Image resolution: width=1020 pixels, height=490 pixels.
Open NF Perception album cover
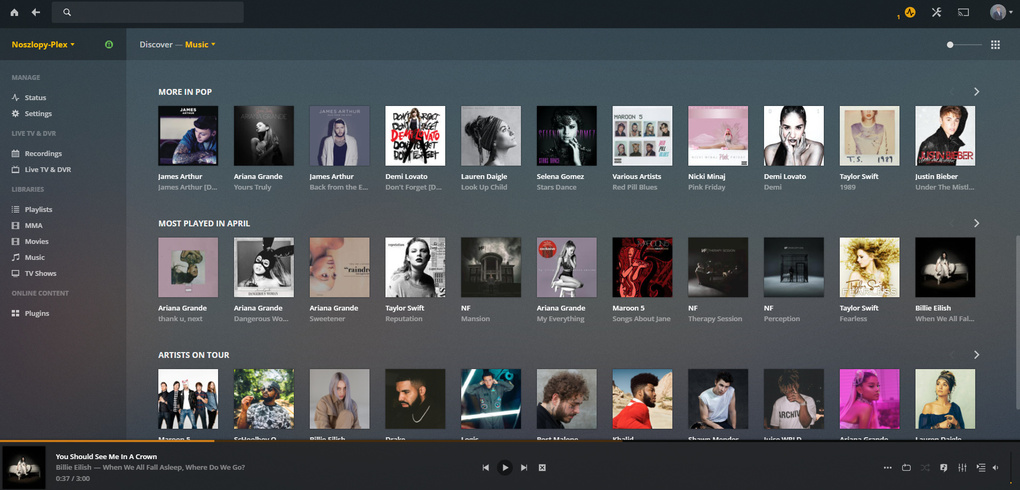[794, 267]
